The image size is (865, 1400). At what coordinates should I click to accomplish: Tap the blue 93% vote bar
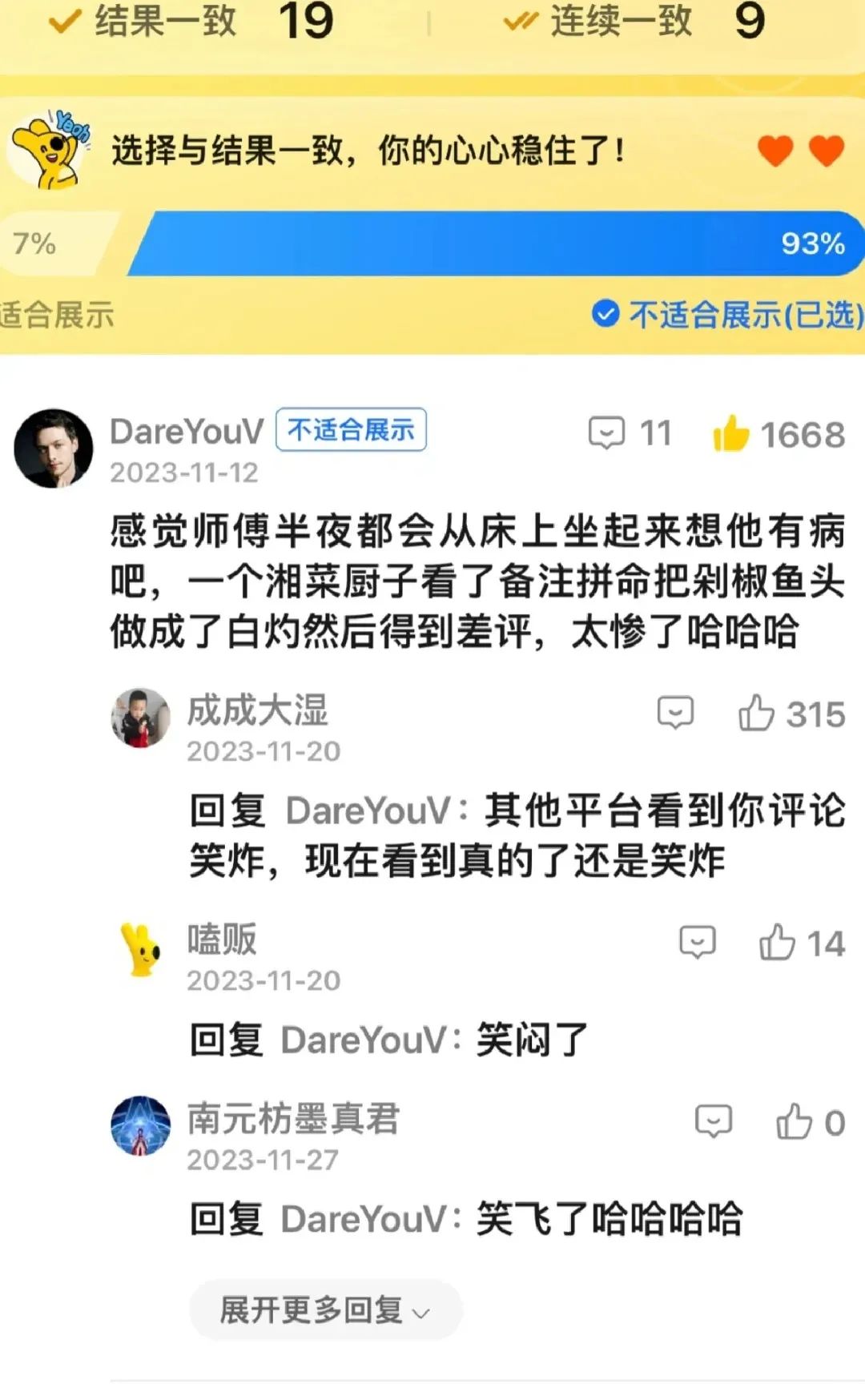(495, 243)
